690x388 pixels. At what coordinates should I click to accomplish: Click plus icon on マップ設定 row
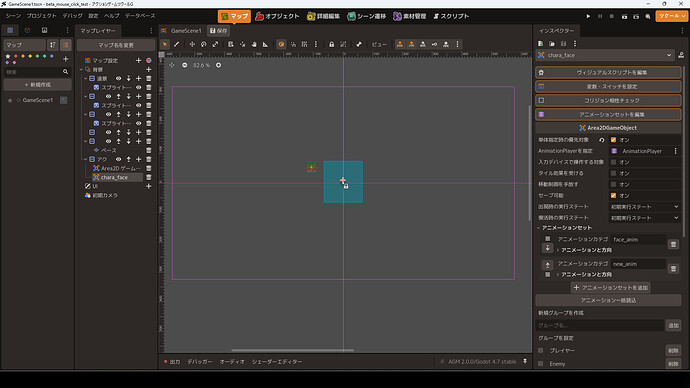139,60
